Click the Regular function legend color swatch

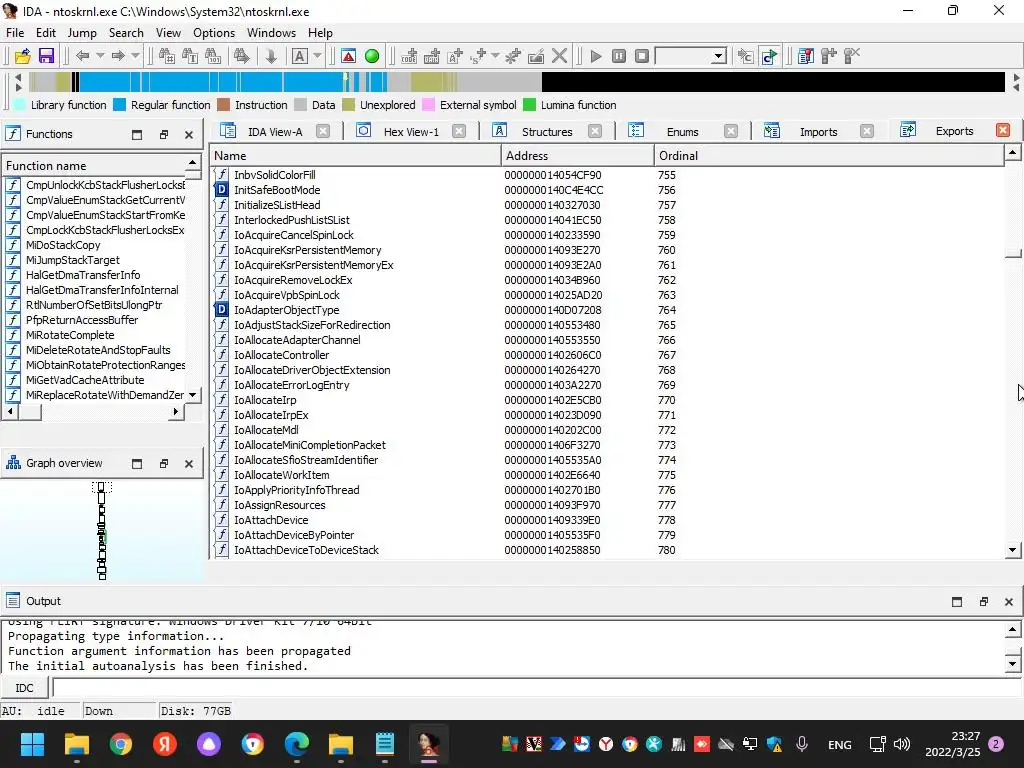click(x=119, y=105)
